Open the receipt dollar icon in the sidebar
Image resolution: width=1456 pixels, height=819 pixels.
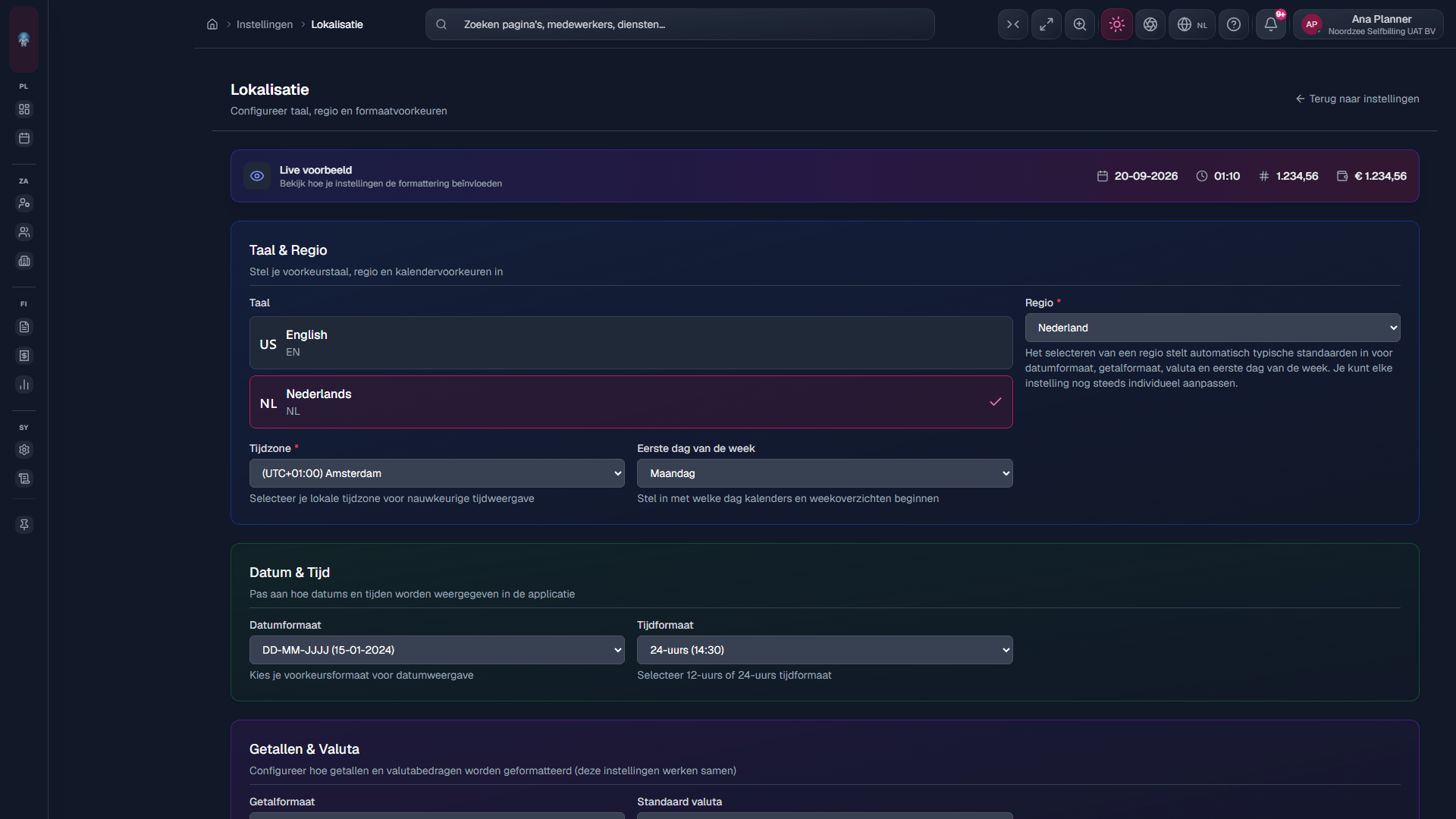[x=24, y=356]
